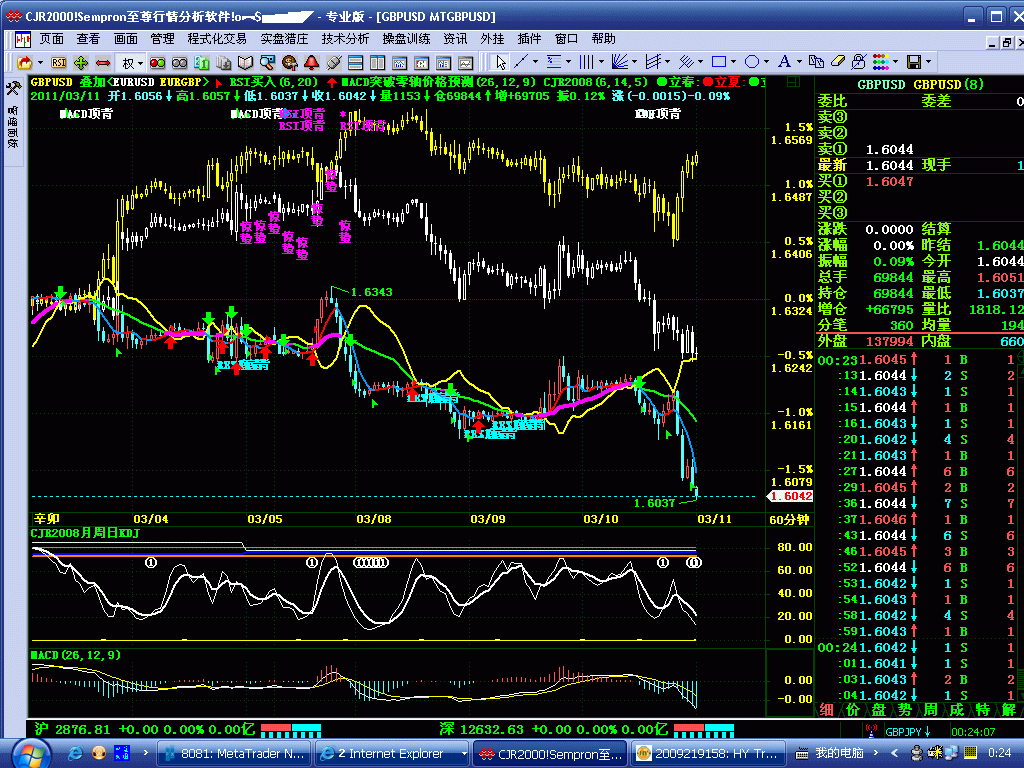Expand the rectangle tool dropdown arrow
Screen dimensions: 1024x768
pos(733,62)
